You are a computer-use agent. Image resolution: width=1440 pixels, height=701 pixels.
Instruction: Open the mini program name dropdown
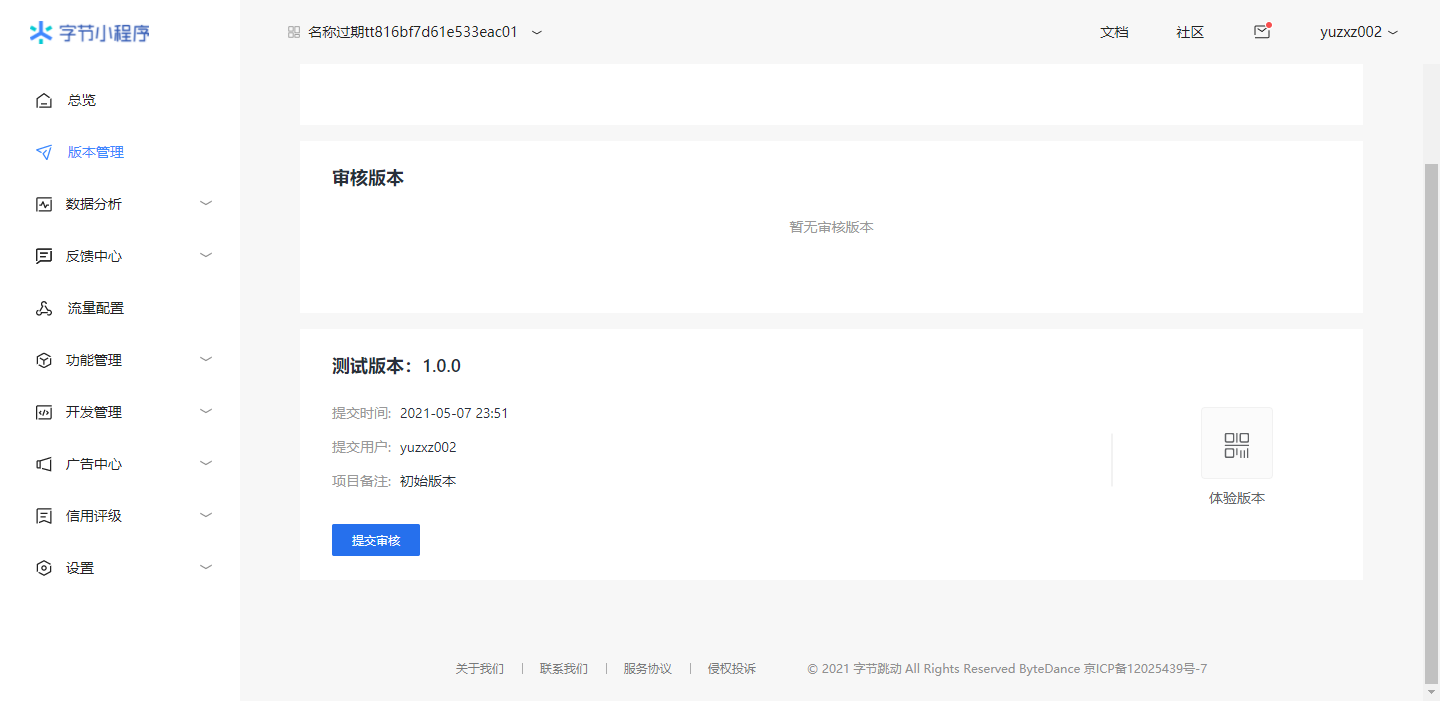(x=537, y=32)
